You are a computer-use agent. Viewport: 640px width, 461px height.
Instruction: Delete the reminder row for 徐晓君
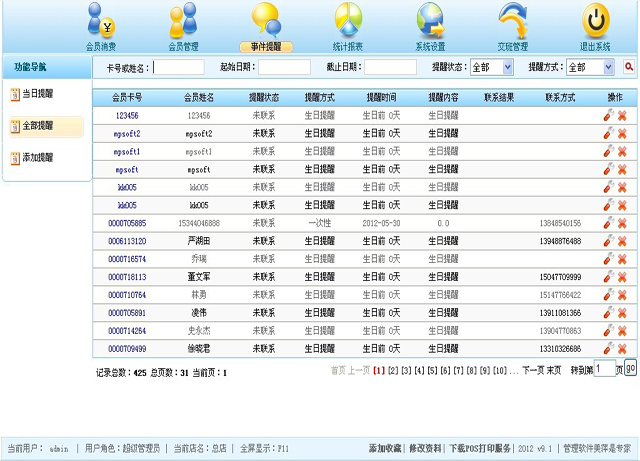coord(622,349)
